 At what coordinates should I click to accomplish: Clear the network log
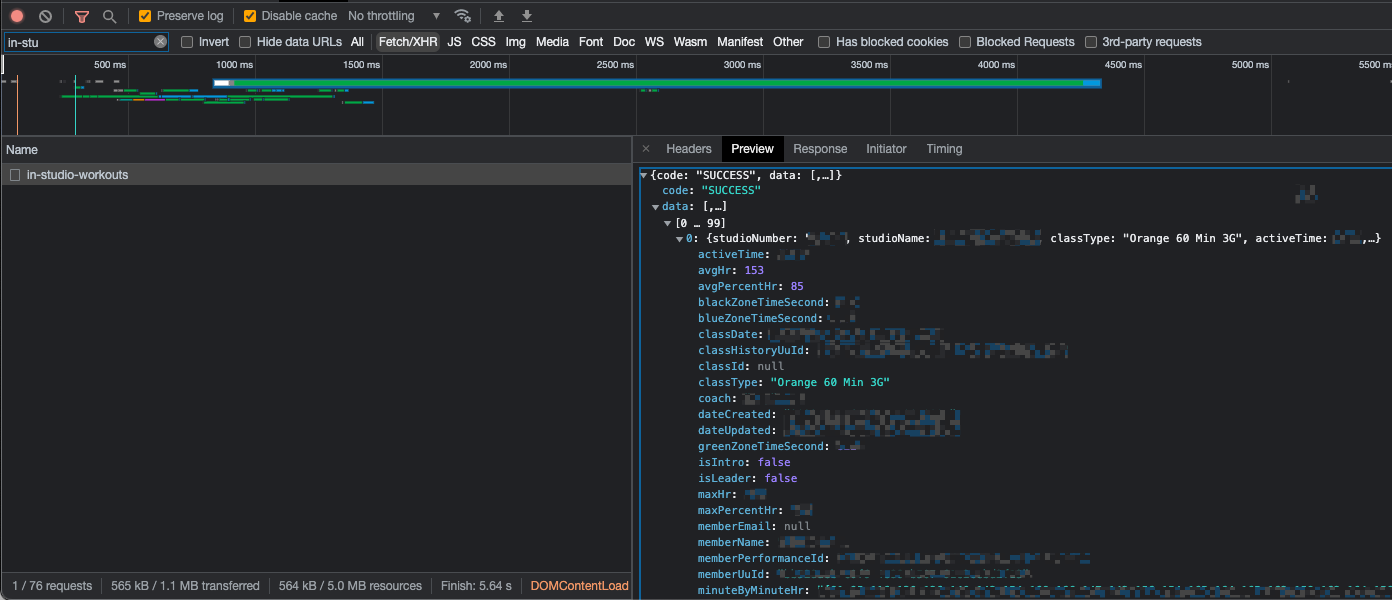[45, 16]
